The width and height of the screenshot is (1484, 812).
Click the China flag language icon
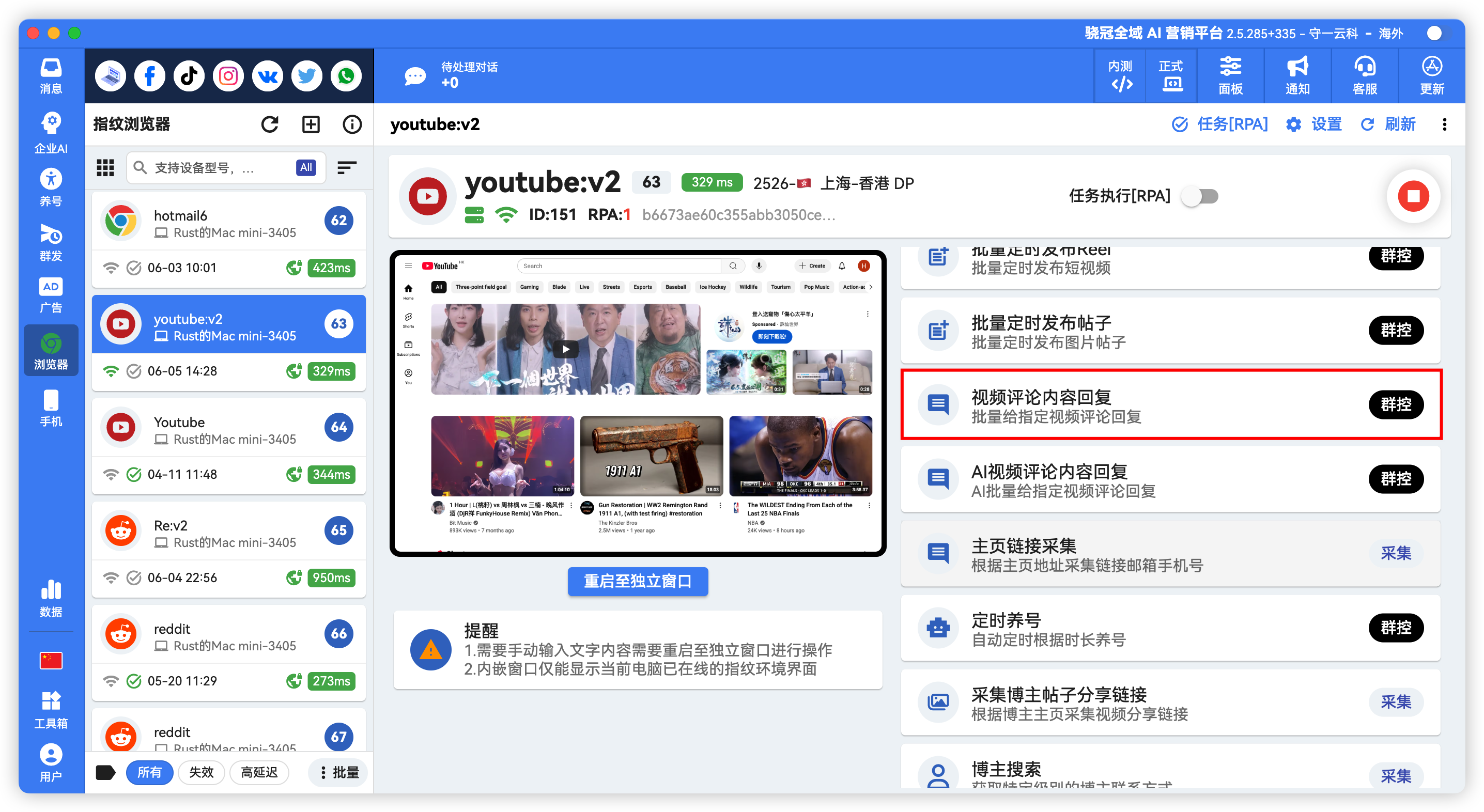tap(51, 660)
